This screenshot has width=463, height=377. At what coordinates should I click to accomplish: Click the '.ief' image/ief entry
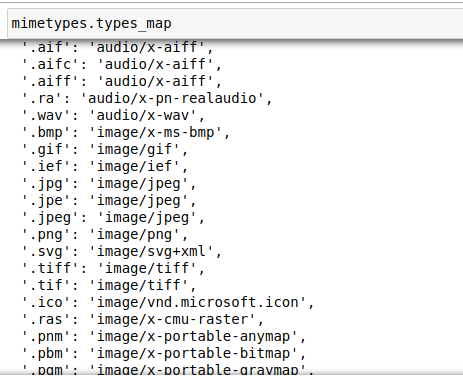coord(105,166)
